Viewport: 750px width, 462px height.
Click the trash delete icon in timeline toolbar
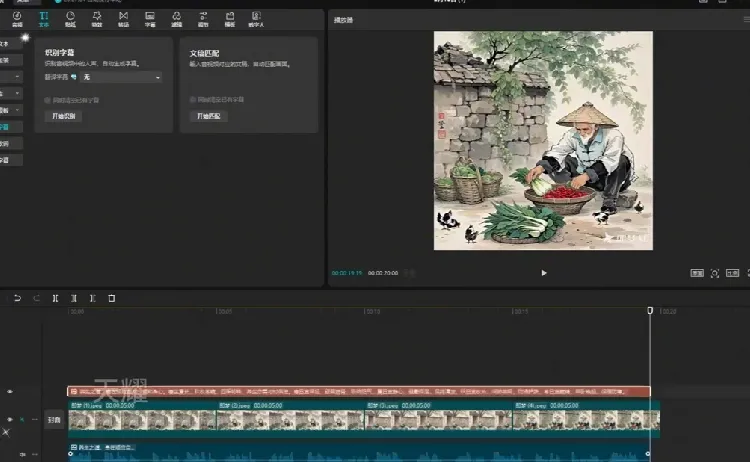(x=111, y=298)
